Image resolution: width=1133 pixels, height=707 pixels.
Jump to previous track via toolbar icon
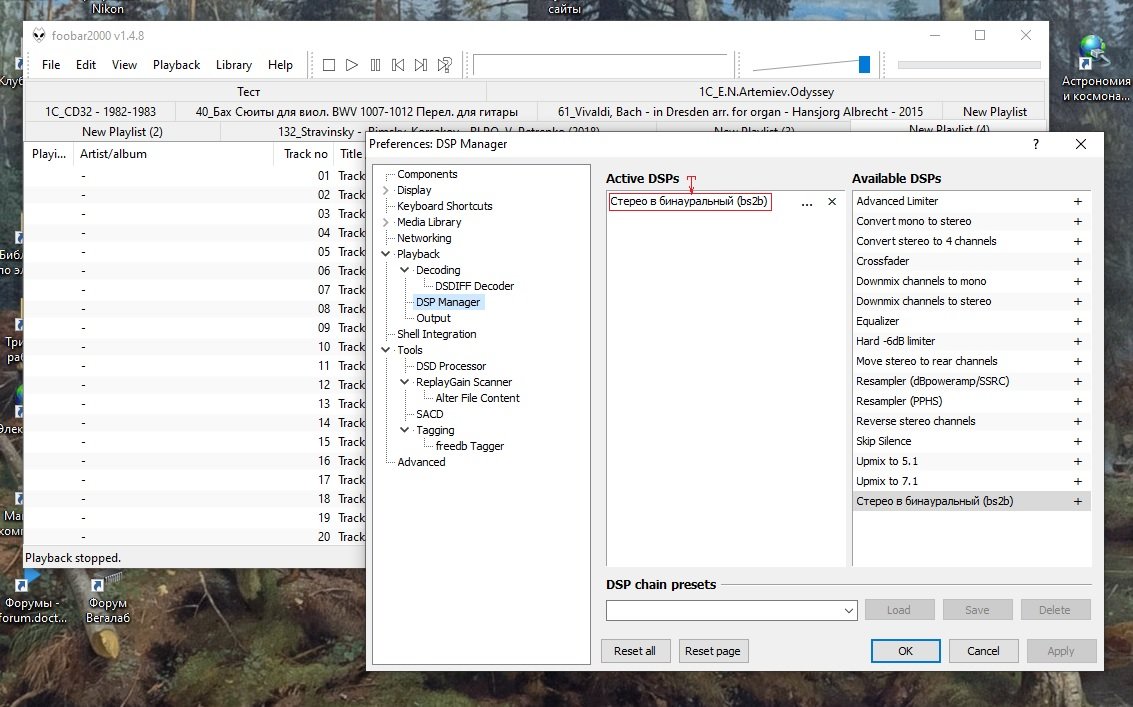tap(398, 65)
